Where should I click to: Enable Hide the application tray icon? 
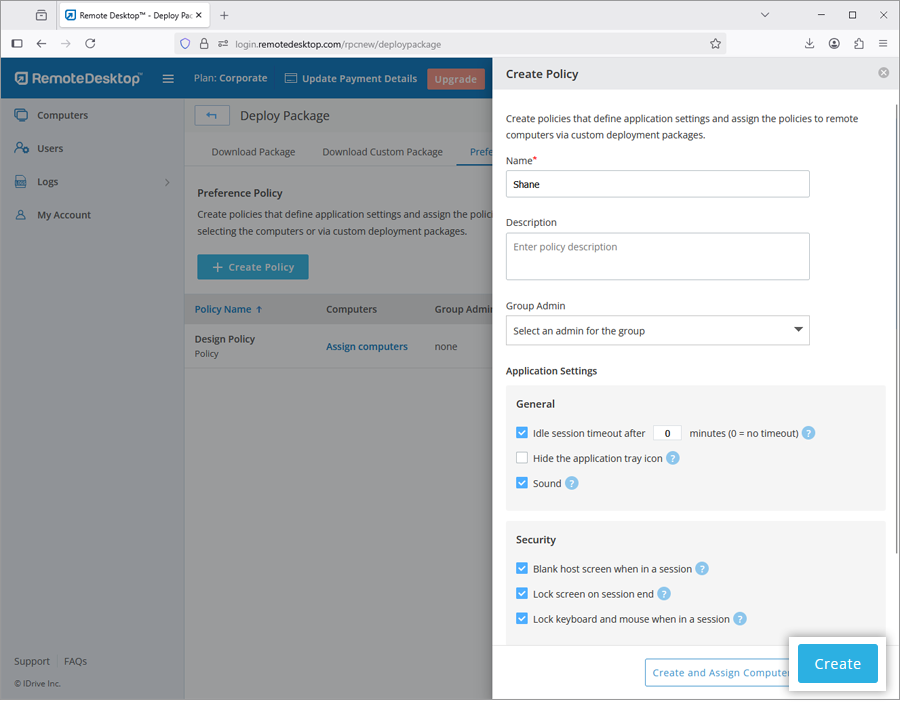pos(522,458)
